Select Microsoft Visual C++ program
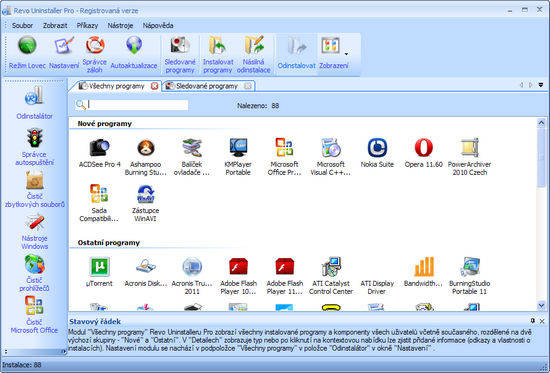Viewport: 550px width, 373px height. 330,157
